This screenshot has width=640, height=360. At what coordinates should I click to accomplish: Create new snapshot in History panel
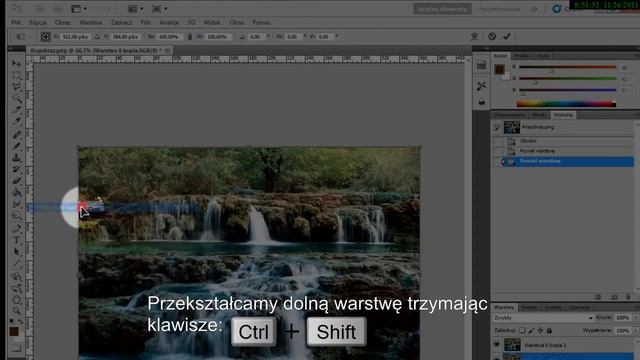tap(613, 297)
